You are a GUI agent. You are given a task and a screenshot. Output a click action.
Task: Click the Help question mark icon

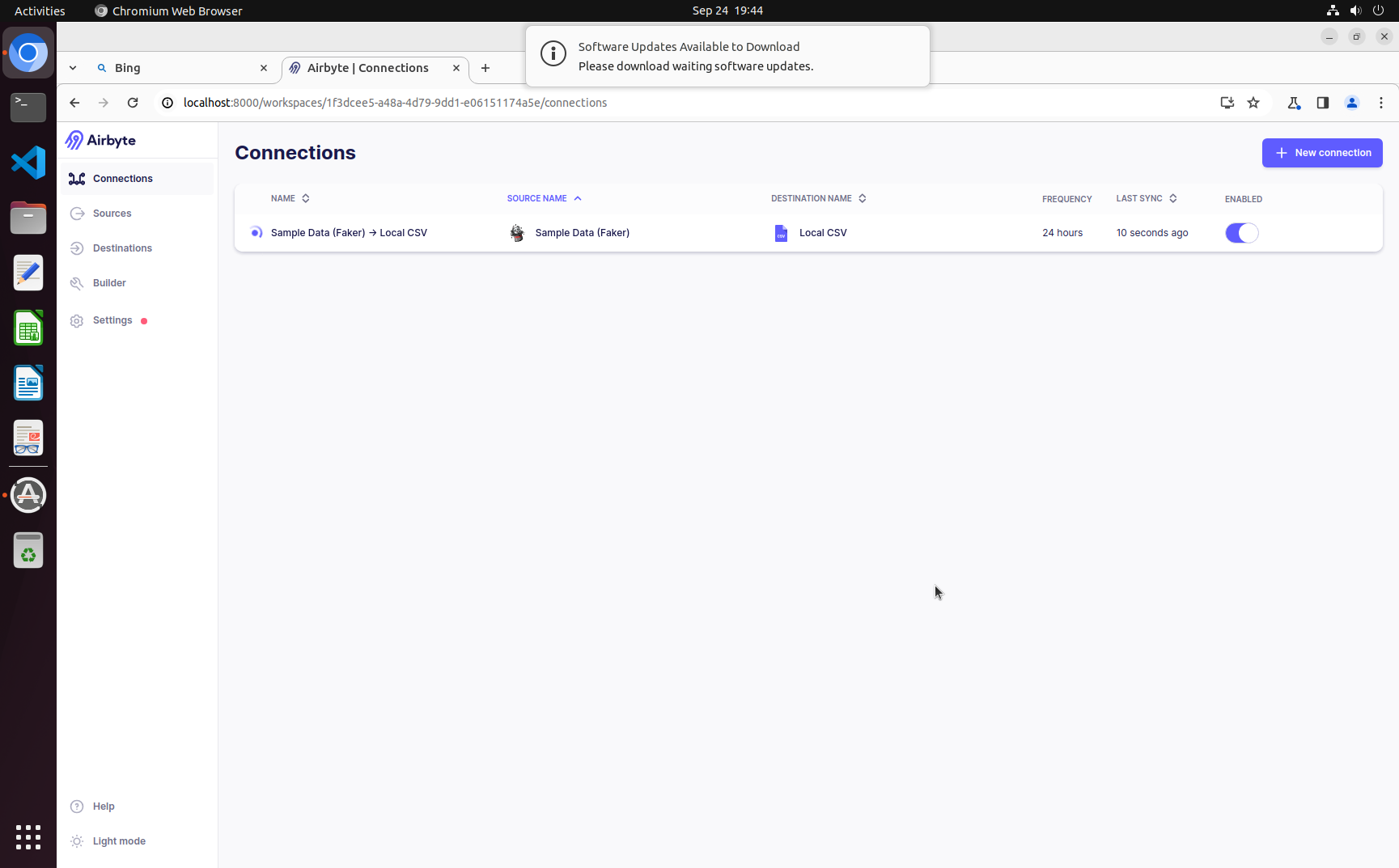tap(77, 807)
